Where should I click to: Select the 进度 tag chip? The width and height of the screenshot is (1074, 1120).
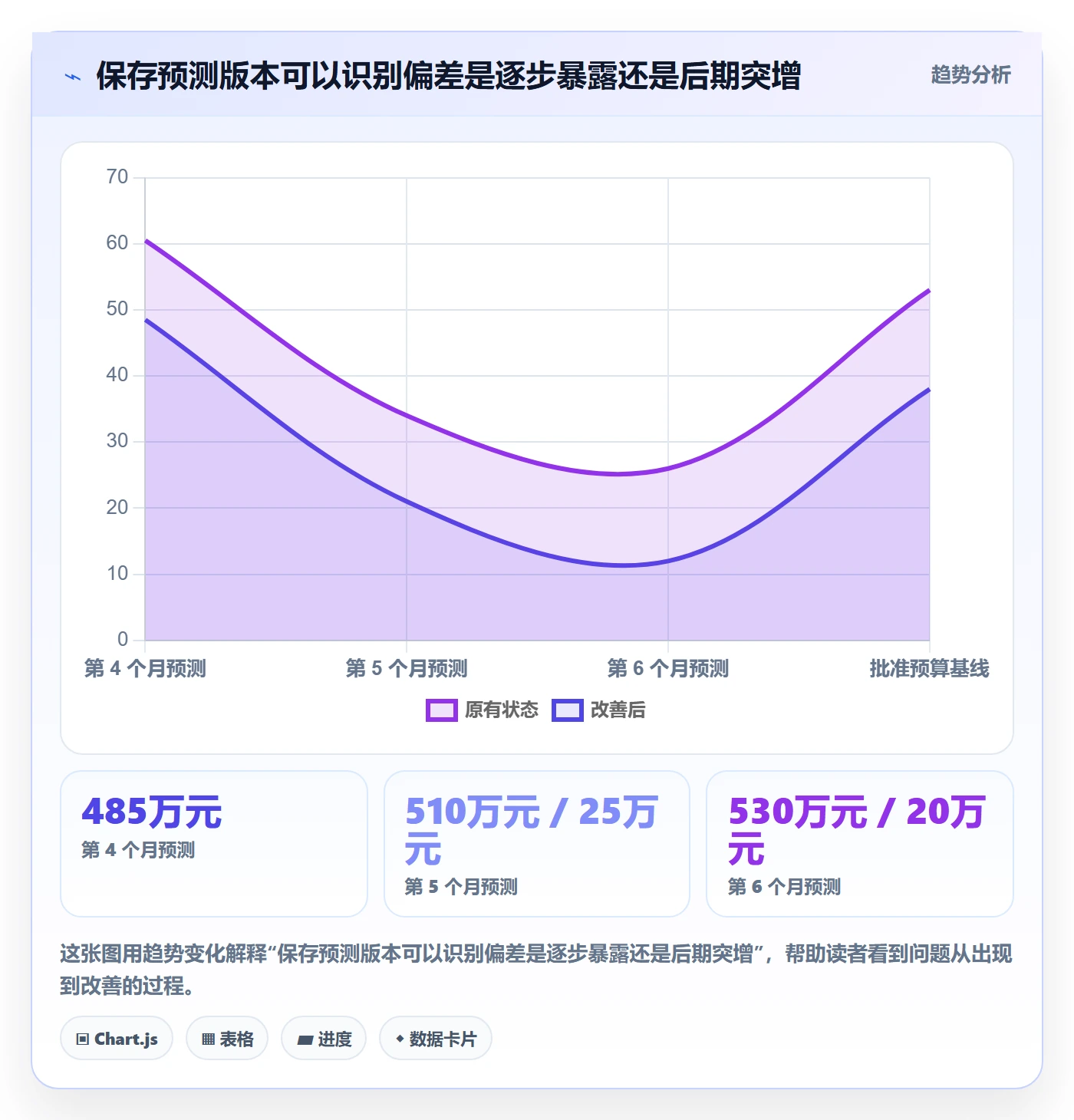tap(324, 1039)
